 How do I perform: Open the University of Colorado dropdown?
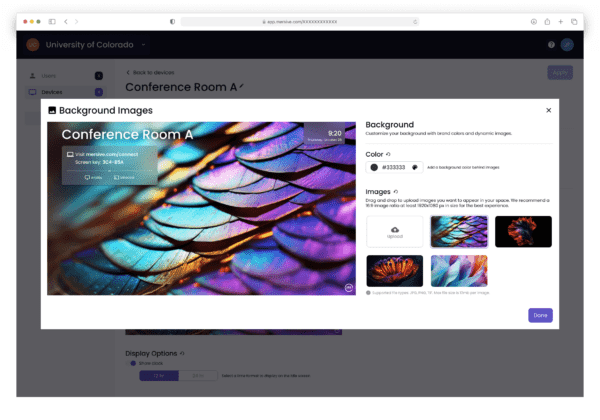(x=144, y=45)
